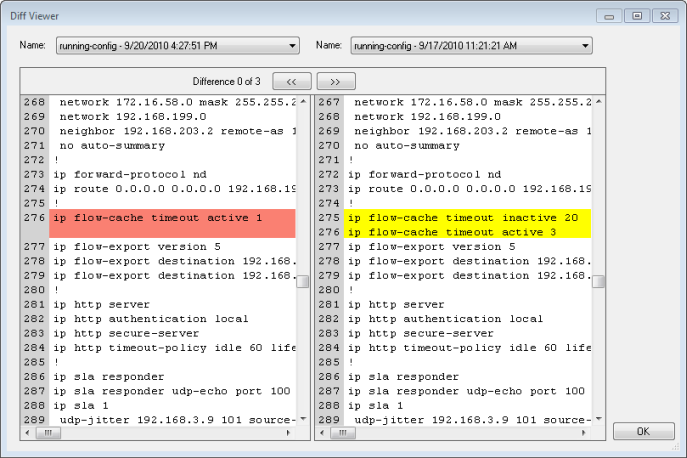Click right line 267 network 172.16.58.0

click(x=473, y=102)
